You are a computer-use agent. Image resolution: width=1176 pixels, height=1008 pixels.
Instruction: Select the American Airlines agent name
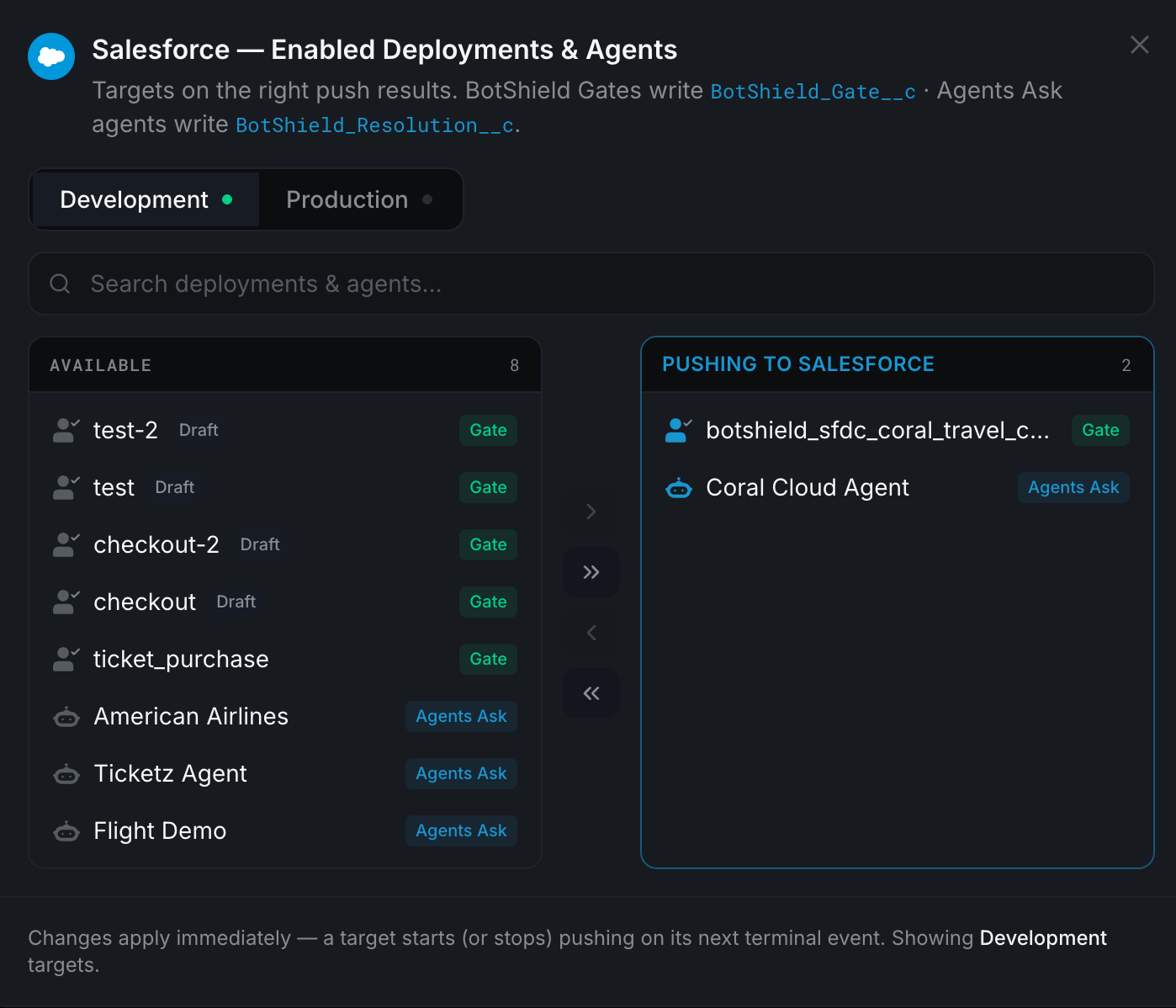[x=191, y=716]
